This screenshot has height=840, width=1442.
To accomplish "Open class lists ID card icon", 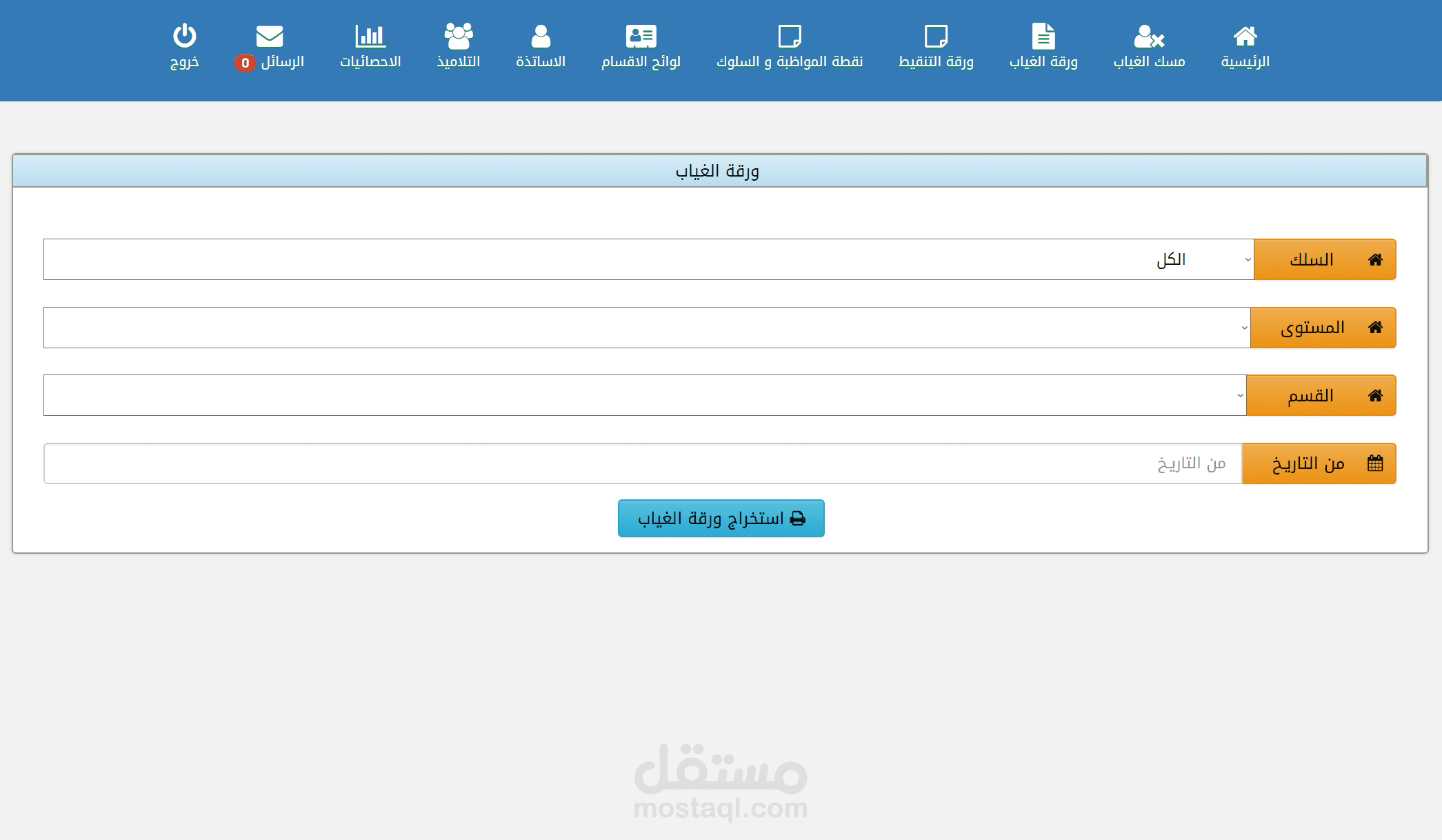I will tap(641, 36).
